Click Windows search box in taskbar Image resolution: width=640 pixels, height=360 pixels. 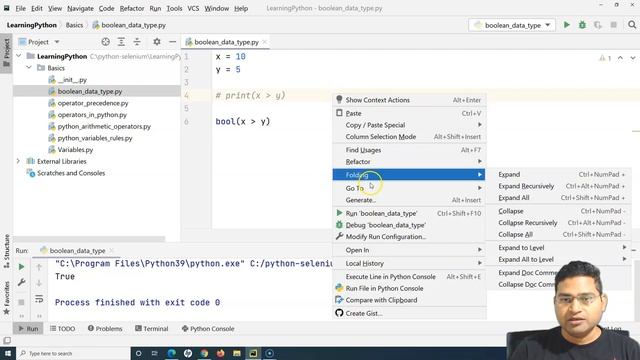(x=73, y=353)
